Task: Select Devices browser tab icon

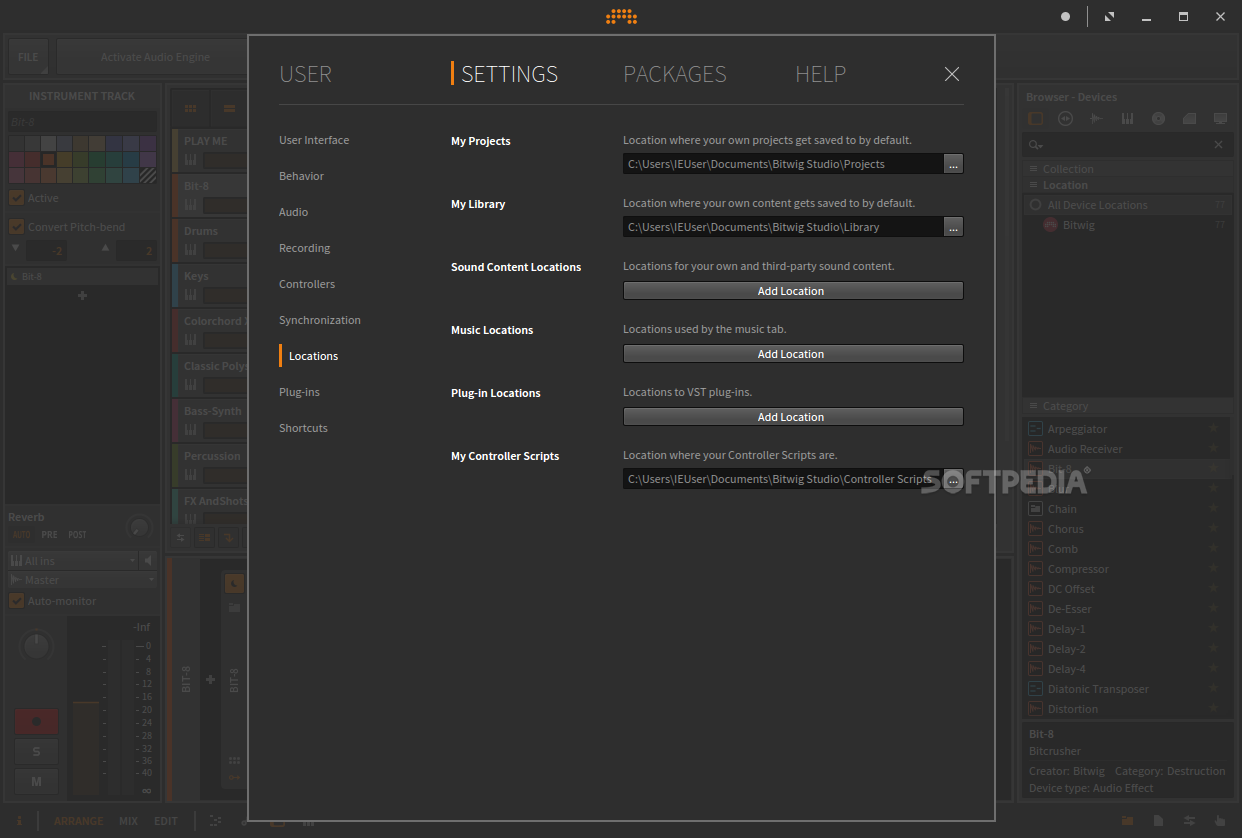Action: click(x=1035, y=118)
